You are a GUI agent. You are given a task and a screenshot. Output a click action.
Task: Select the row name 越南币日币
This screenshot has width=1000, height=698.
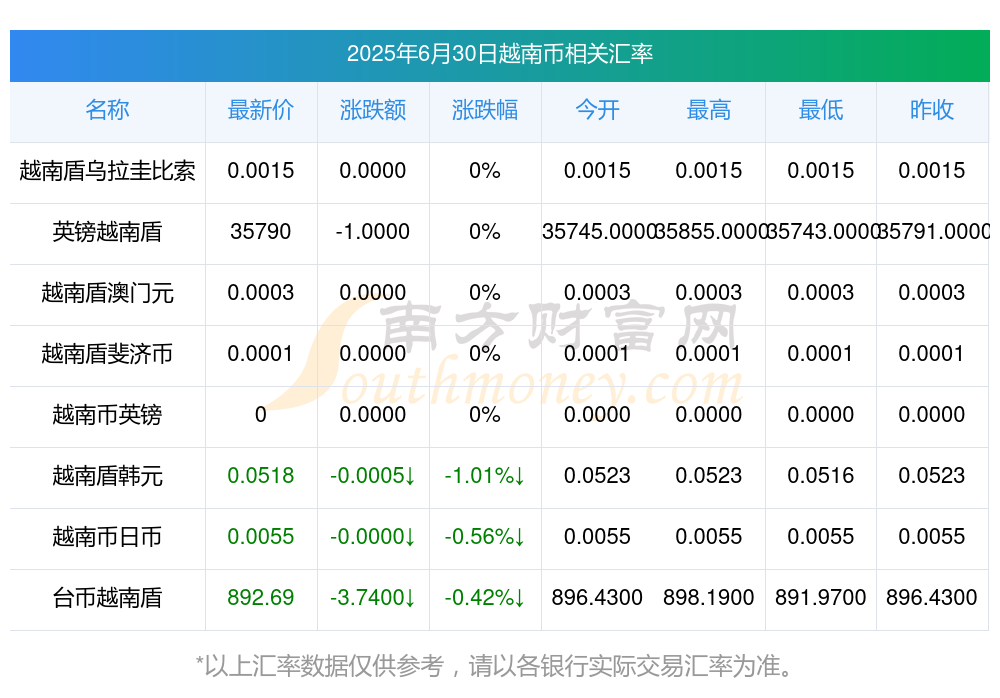pyautogui.click(x=107, y=537)
